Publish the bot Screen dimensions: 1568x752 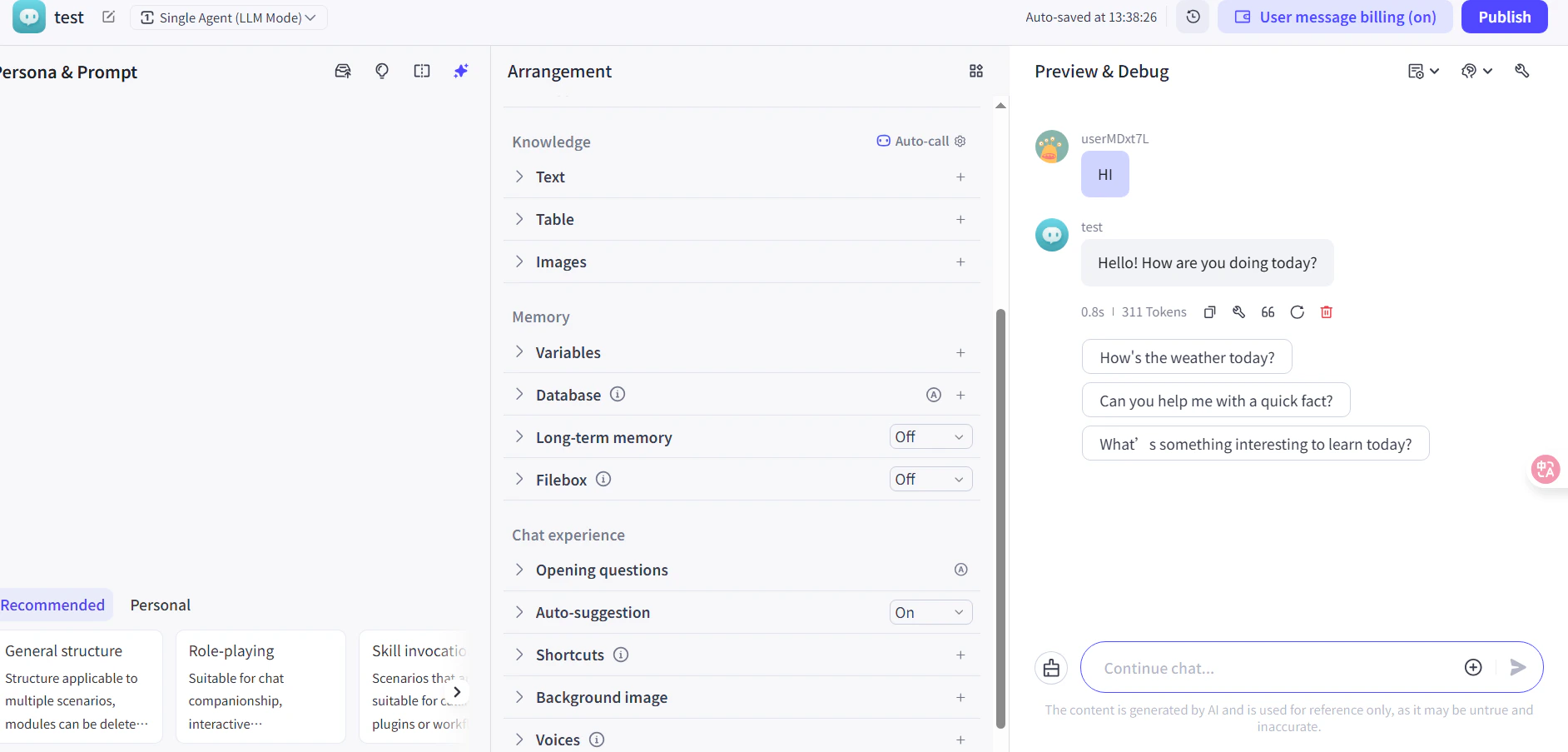[x=1504, y=17]
